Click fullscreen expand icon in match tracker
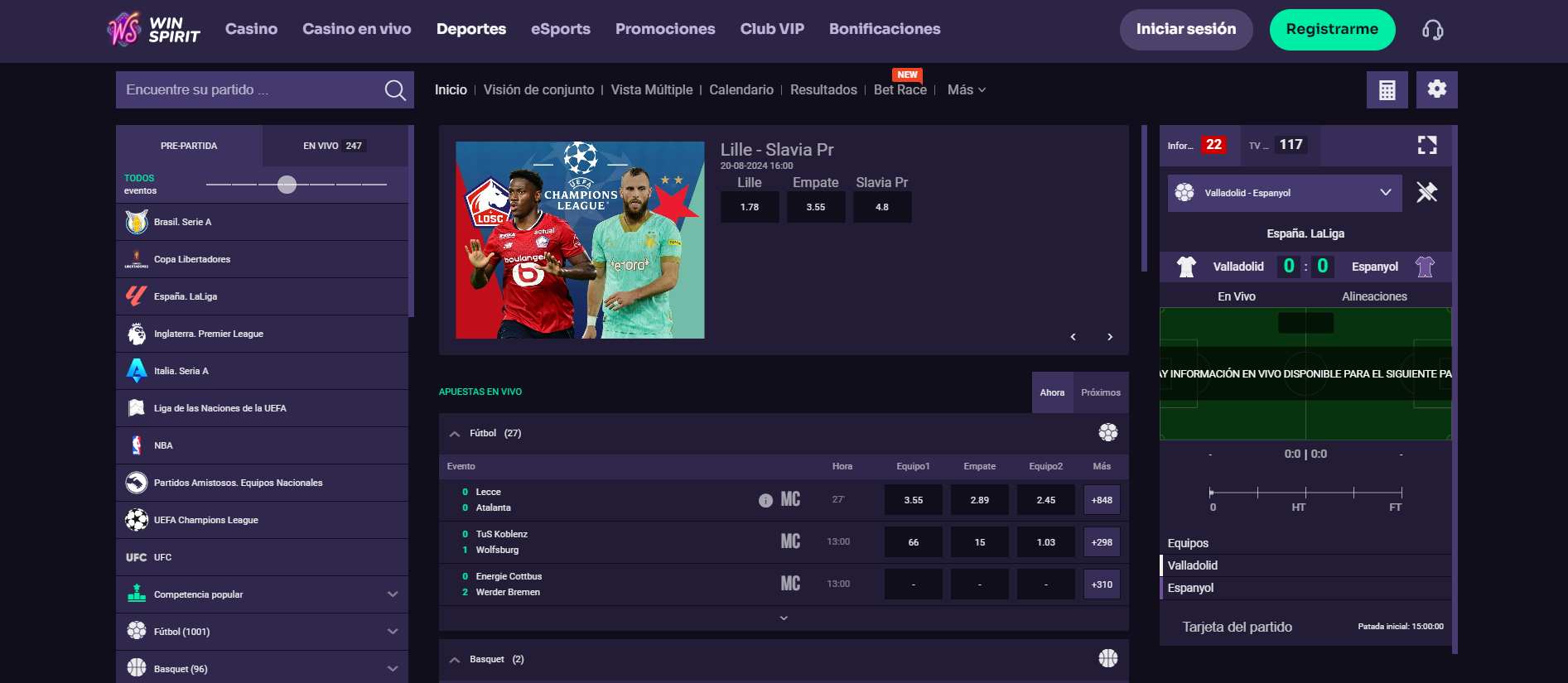This screenshot has width=1568, height=683. coord(1426,145)
